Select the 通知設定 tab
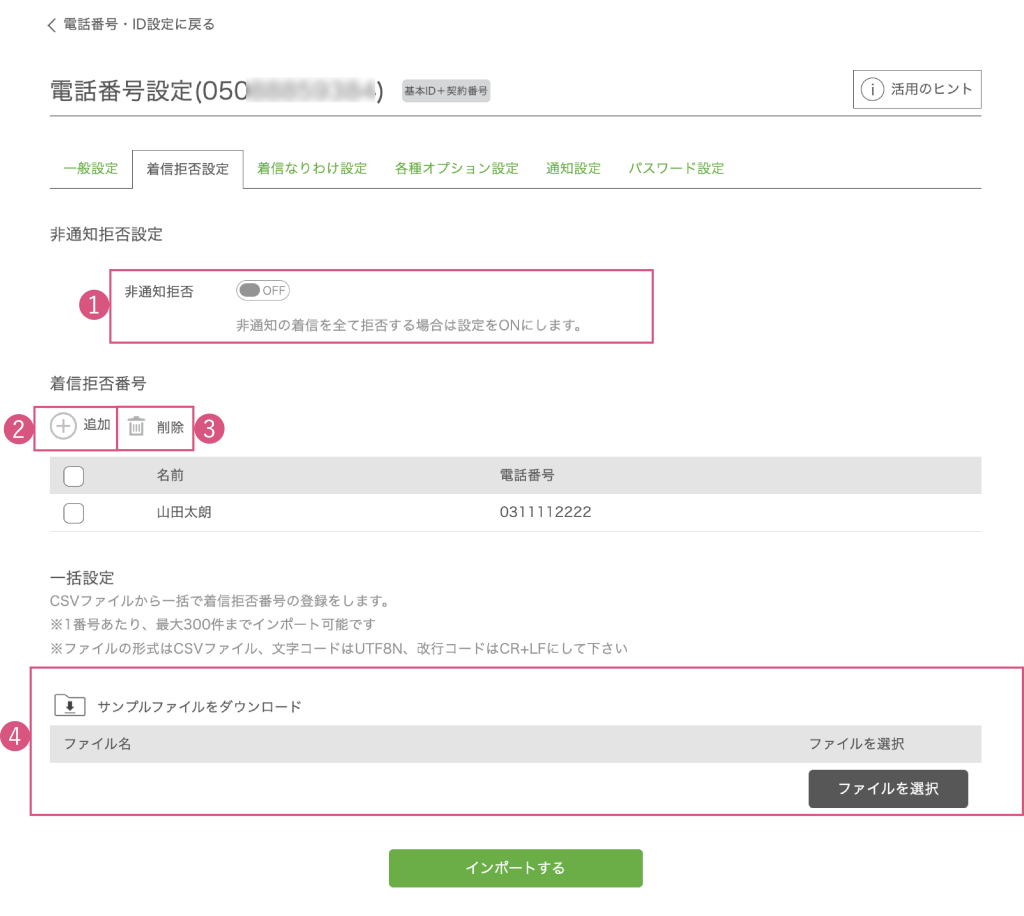 (573, 168)
